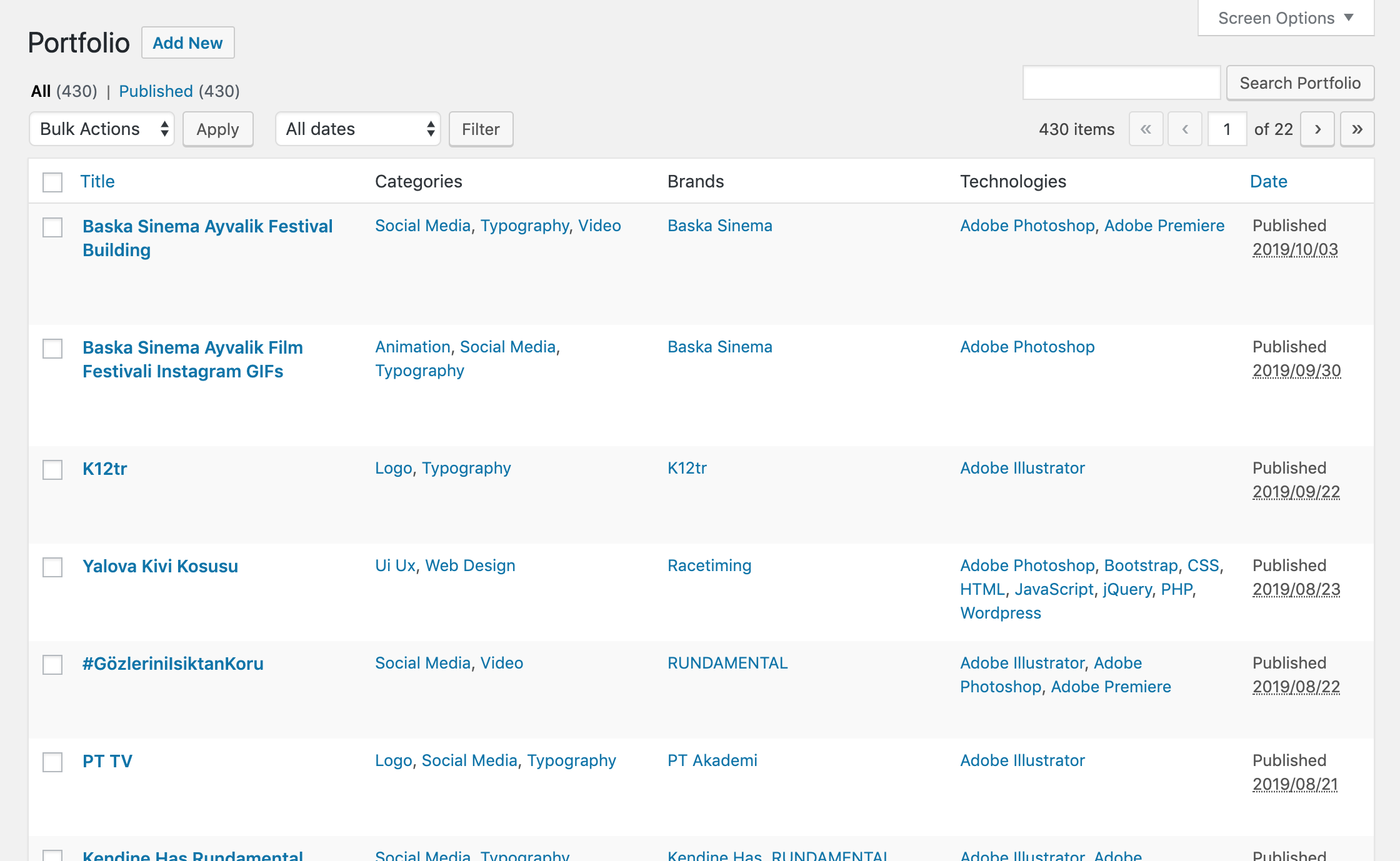
Task: Click Racetiming brand link
Action: click(x=709, y=565)
